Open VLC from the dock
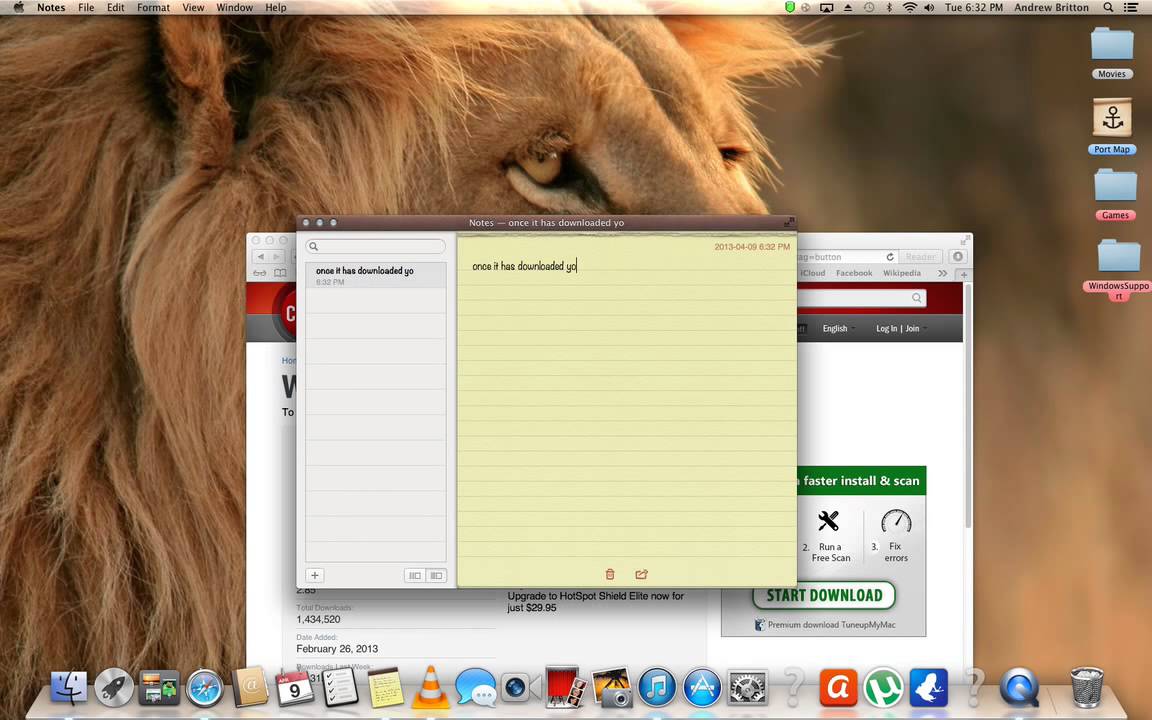This screenshot has width=1152, height=720. click(431, 688)
